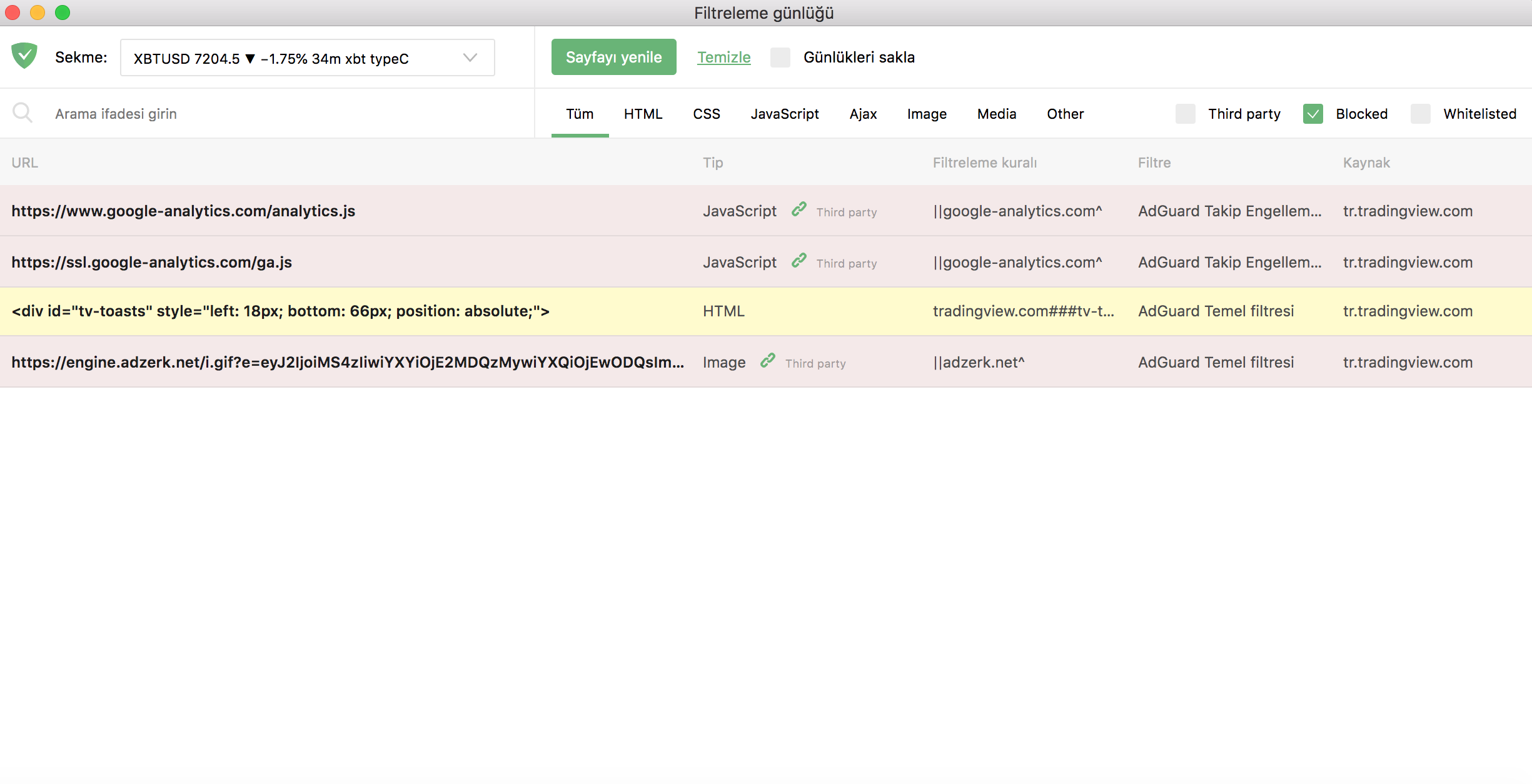Select the www.google-analytics.com/analytics.js URL
Screen dimensions: 1532x784
(x=183, y=211)
